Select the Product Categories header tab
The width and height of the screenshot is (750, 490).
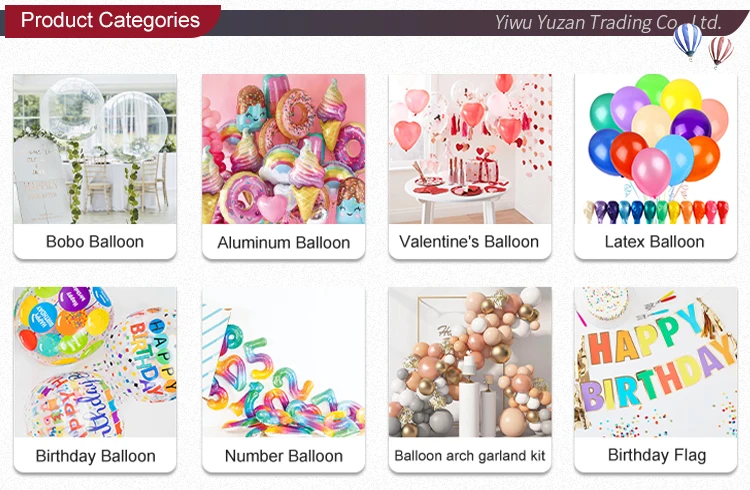click(x=110, y=21)
